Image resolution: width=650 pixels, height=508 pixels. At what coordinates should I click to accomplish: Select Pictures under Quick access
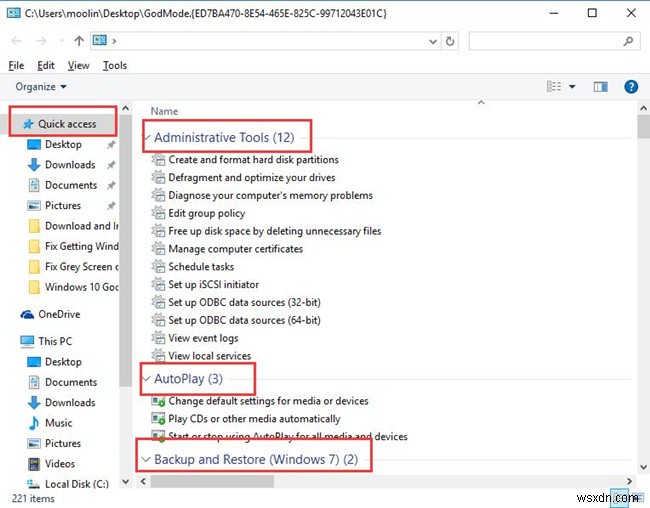[63, 205]
